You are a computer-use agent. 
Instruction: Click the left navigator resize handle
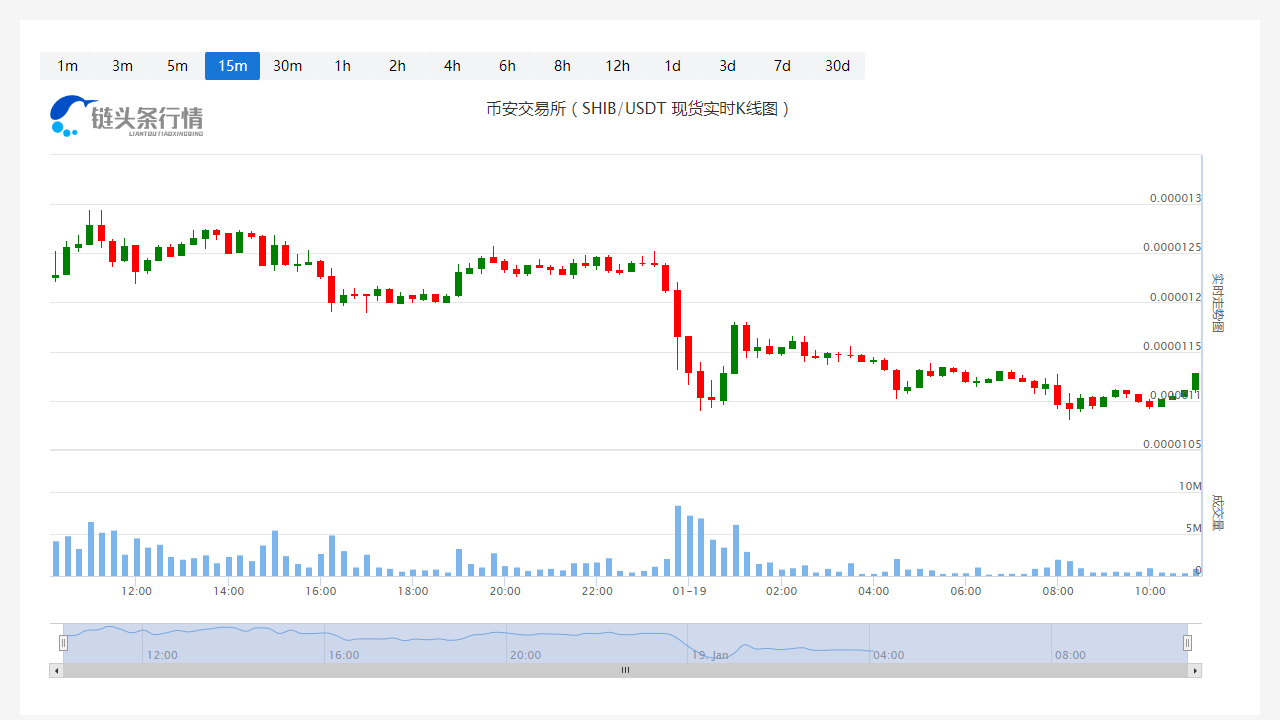click(63, 642)
